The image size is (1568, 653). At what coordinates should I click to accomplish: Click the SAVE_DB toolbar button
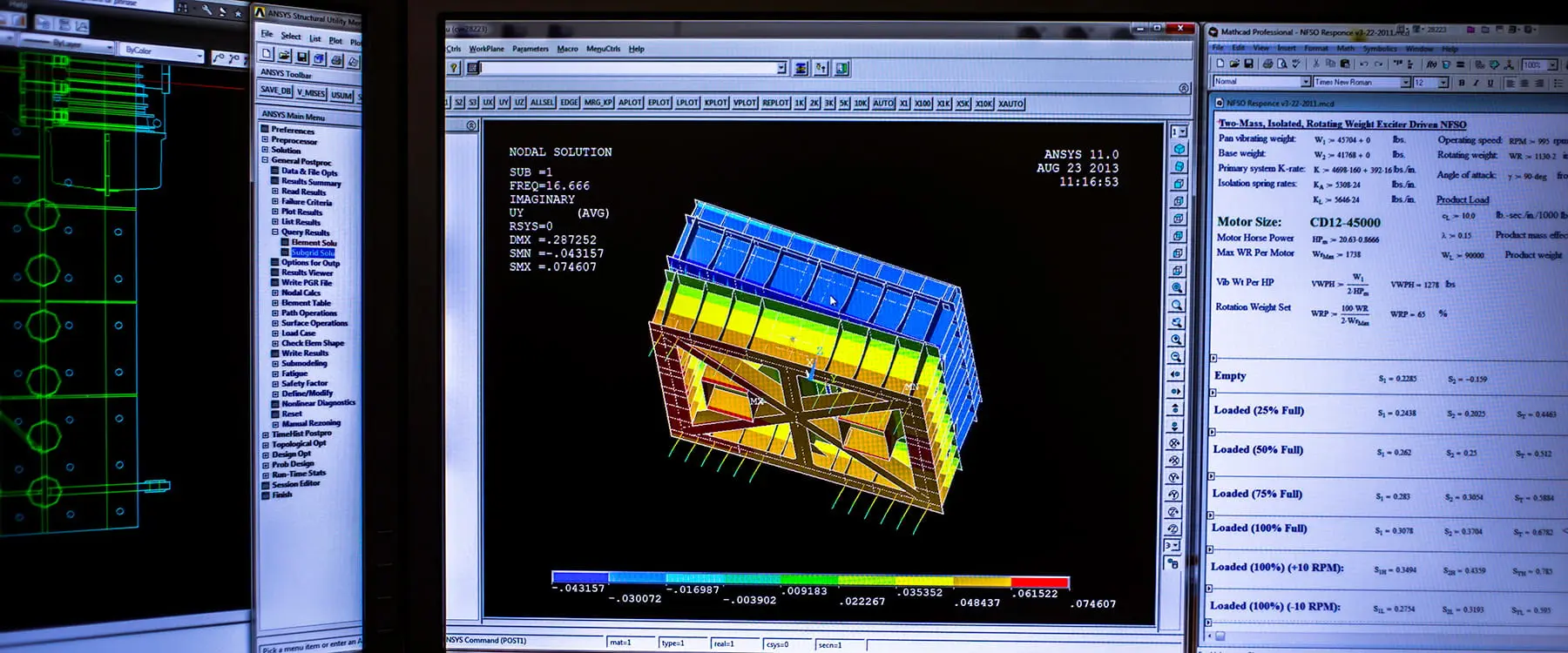(x=275, y=90)
